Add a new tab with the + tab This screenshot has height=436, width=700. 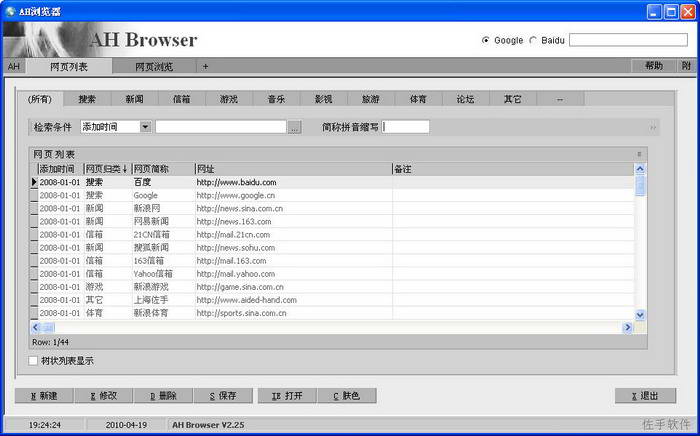(205, 66)
